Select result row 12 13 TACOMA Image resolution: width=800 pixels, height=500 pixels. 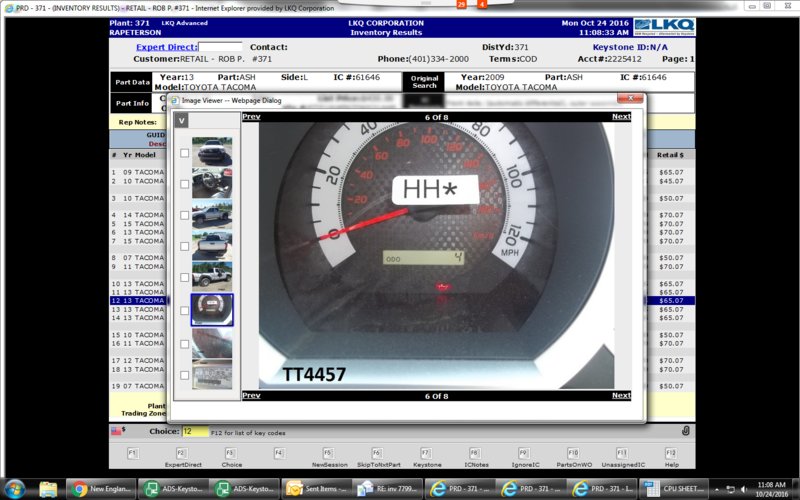(138, 301)
